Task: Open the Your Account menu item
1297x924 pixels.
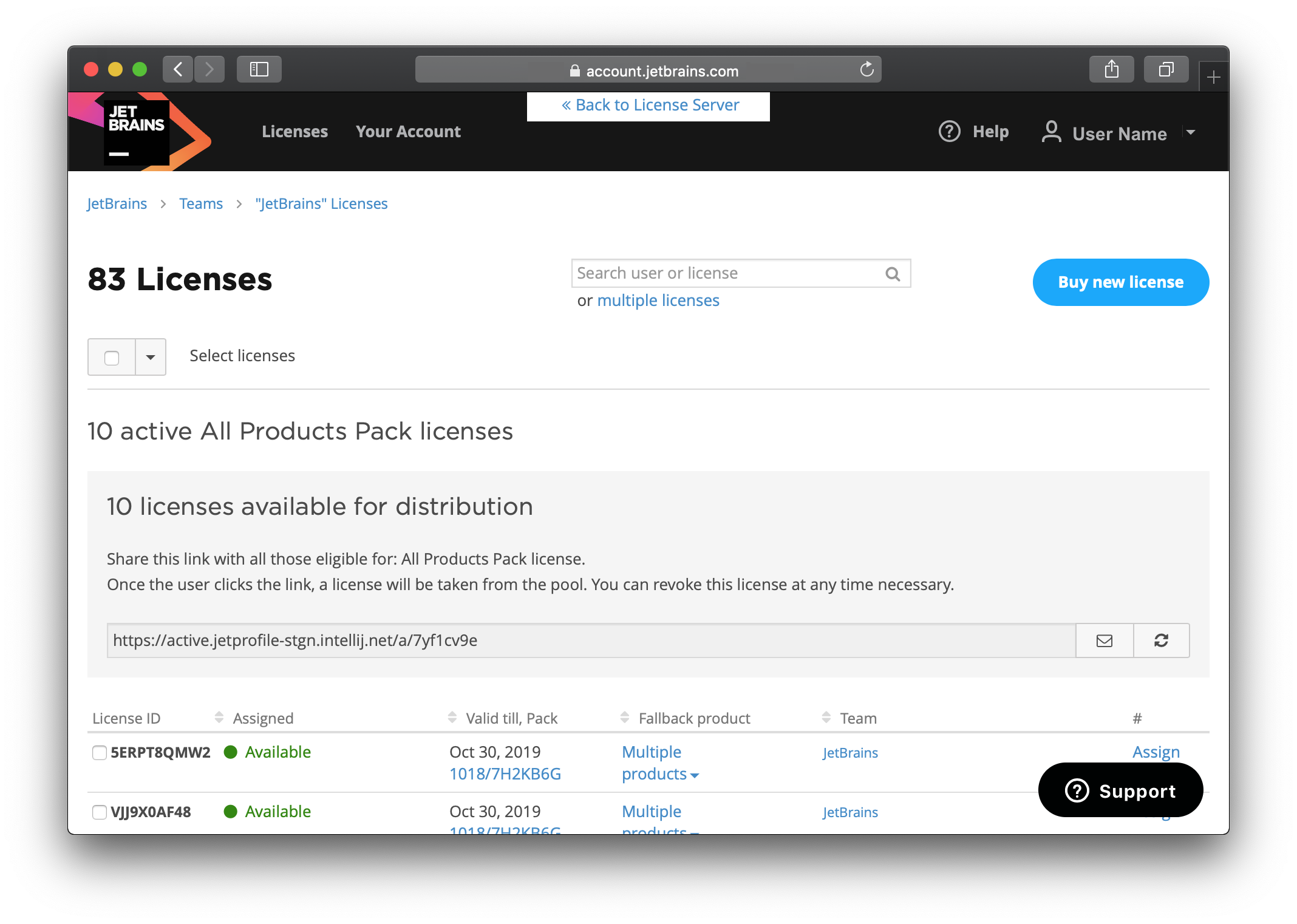Action: (x=407, y=131)
